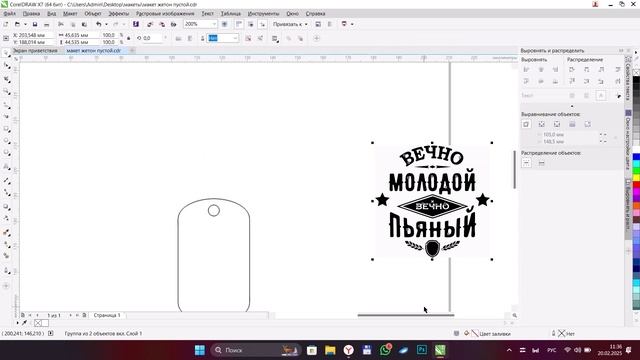Click the Align top icon in docker

[x=526, y=81]
